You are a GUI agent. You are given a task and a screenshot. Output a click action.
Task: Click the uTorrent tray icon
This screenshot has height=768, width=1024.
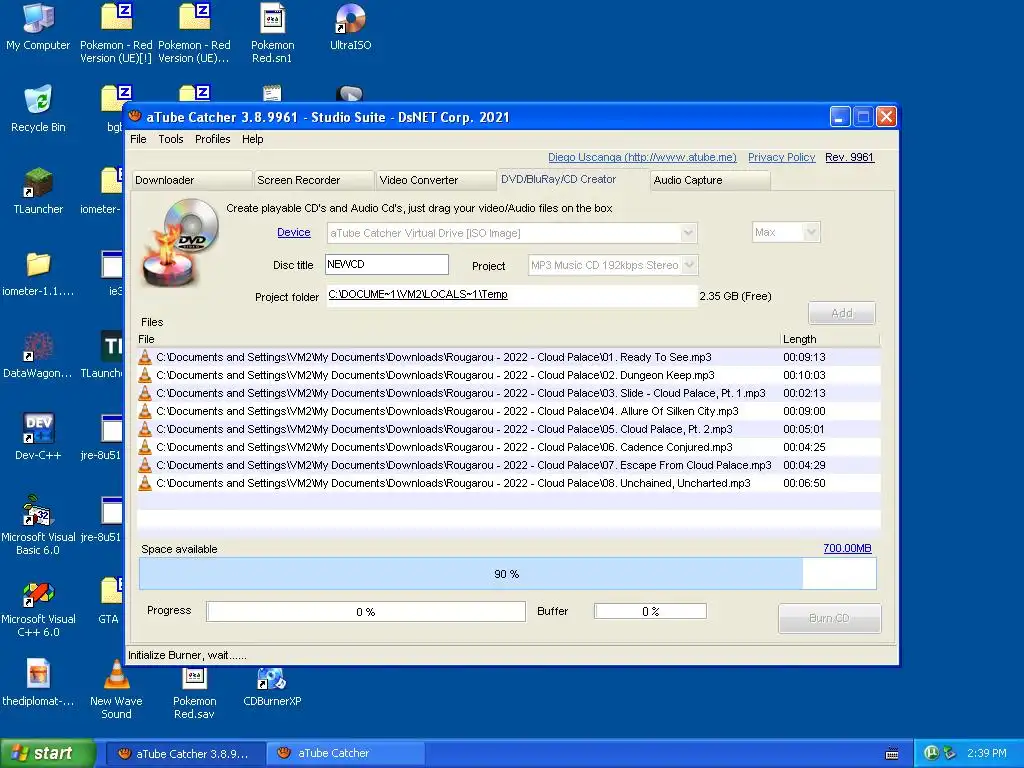pos(931,753)
